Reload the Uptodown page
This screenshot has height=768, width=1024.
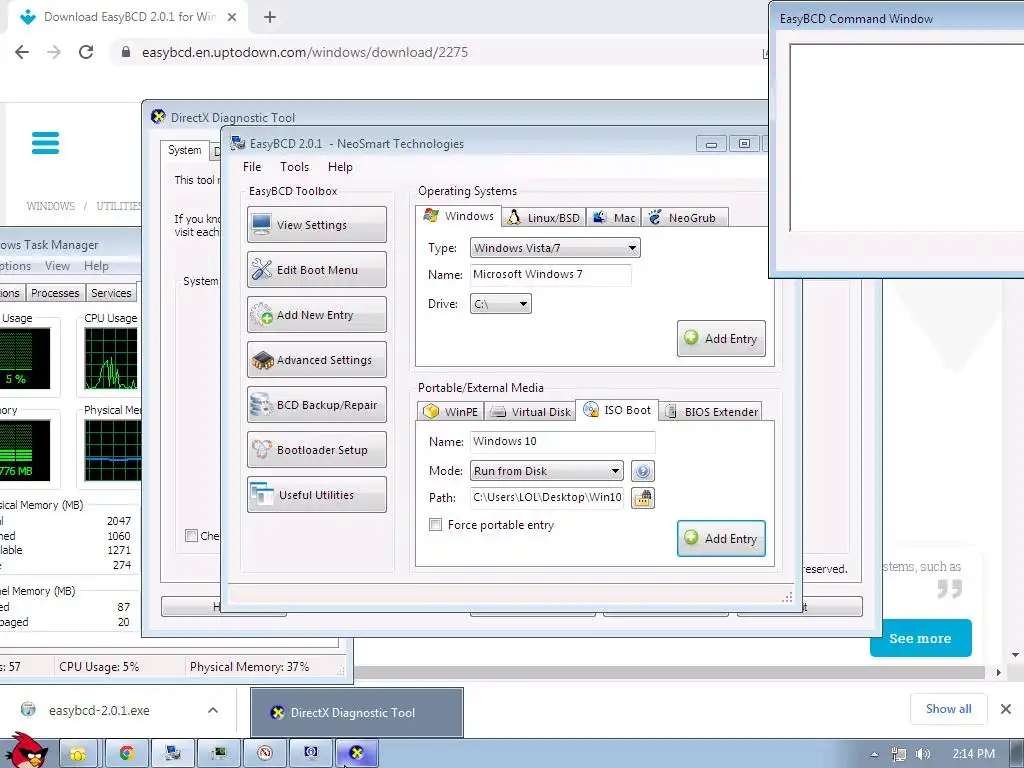(86, 52)
